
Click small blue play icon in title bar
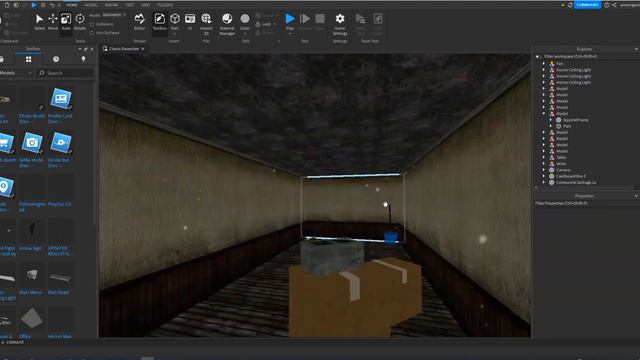34,5
